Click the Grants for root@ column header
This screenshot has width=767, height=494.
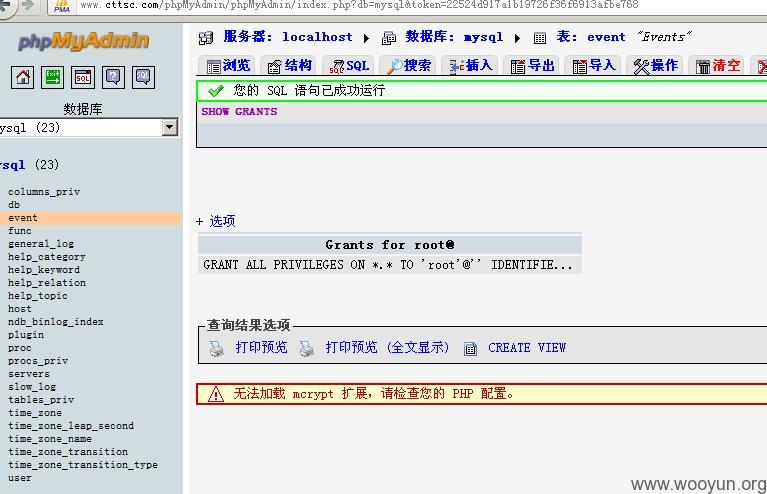click(x=389, y=245)
